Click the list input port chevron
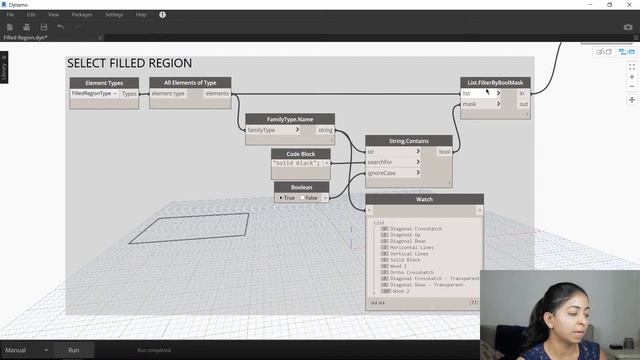Image resolution: width=640 pixels, height=360 pixels. click(498, 93)
